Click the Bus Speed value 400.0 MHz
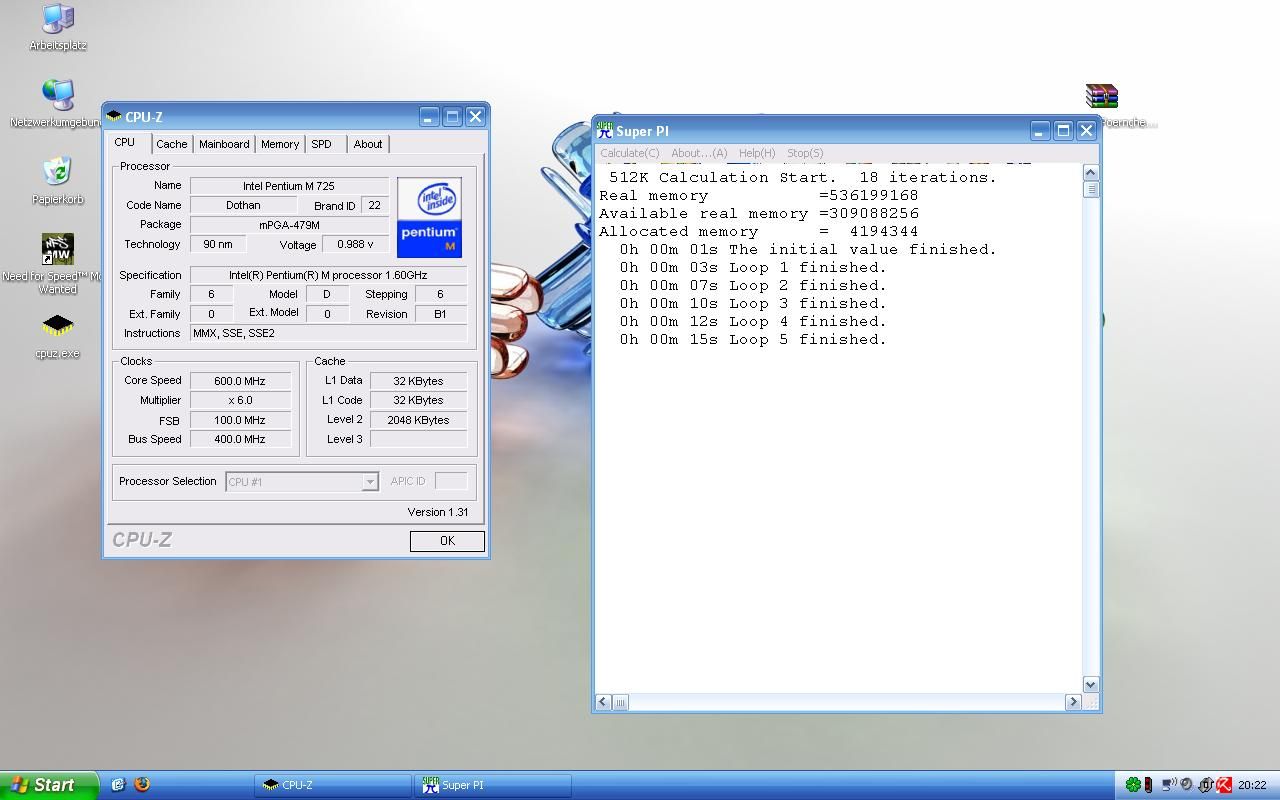 240,439
